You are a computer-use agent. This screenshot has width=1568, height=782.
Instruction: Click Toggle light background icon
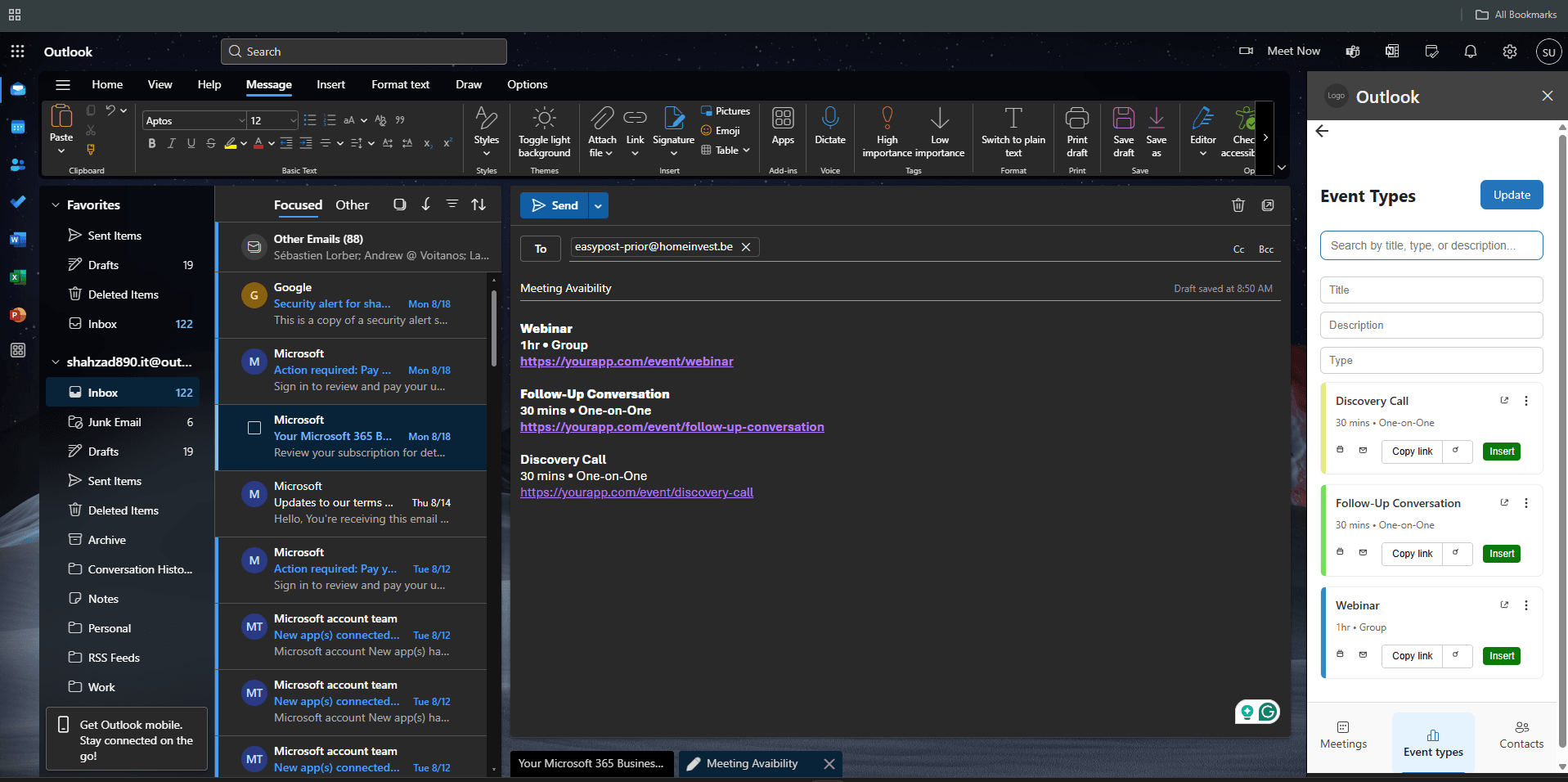click(544, 119)
